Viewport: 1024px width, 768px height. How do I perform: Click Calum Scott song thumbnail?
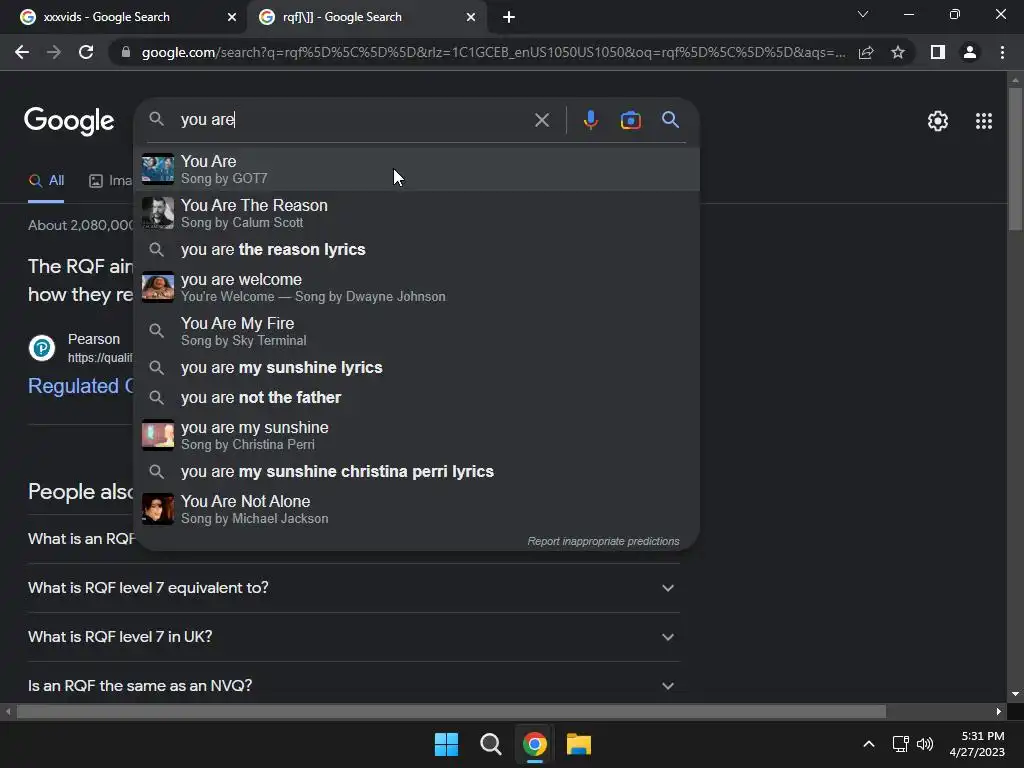(158, 214)
